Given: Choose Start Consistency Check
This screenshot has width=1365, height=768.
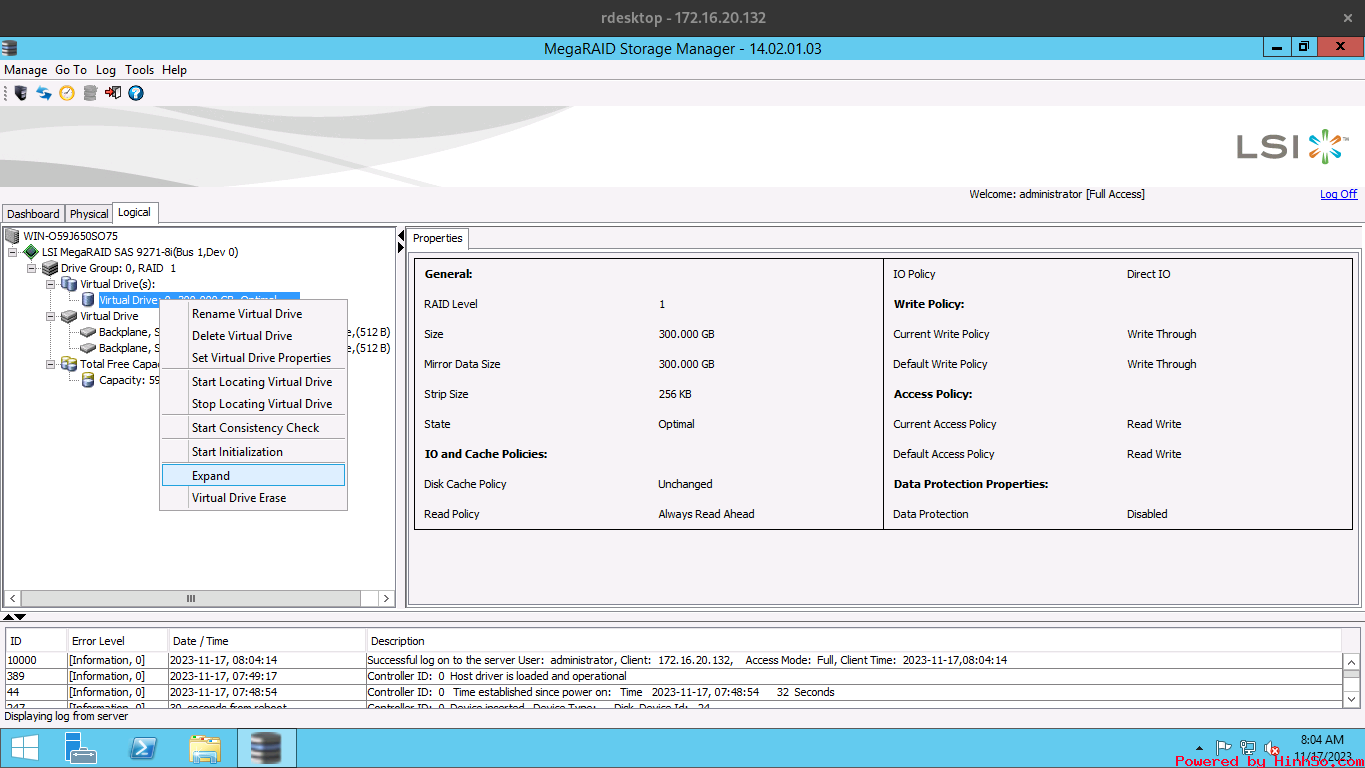Looking at the screenshot, I should pos(253,428).
